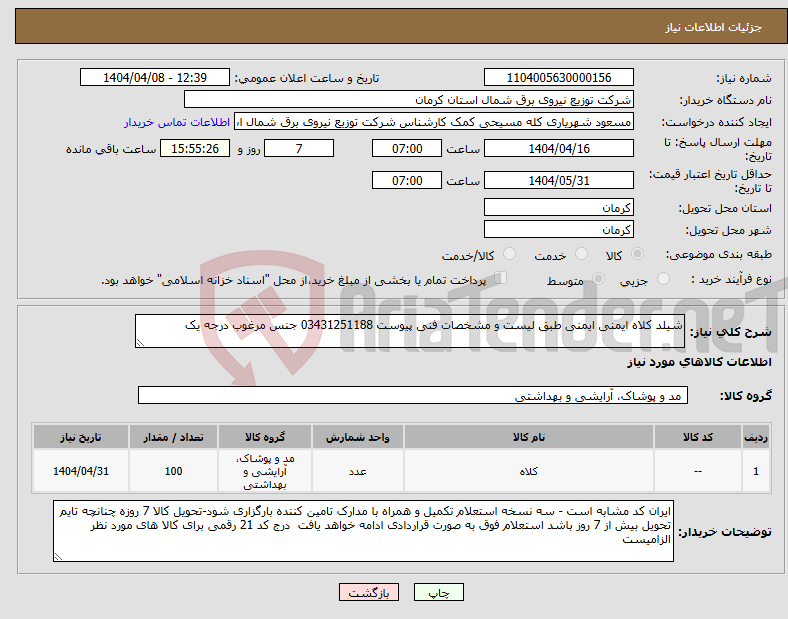The height and width of the screenshot is (619, 788).
Task: Select the کالا radio button
Action: 637,254
